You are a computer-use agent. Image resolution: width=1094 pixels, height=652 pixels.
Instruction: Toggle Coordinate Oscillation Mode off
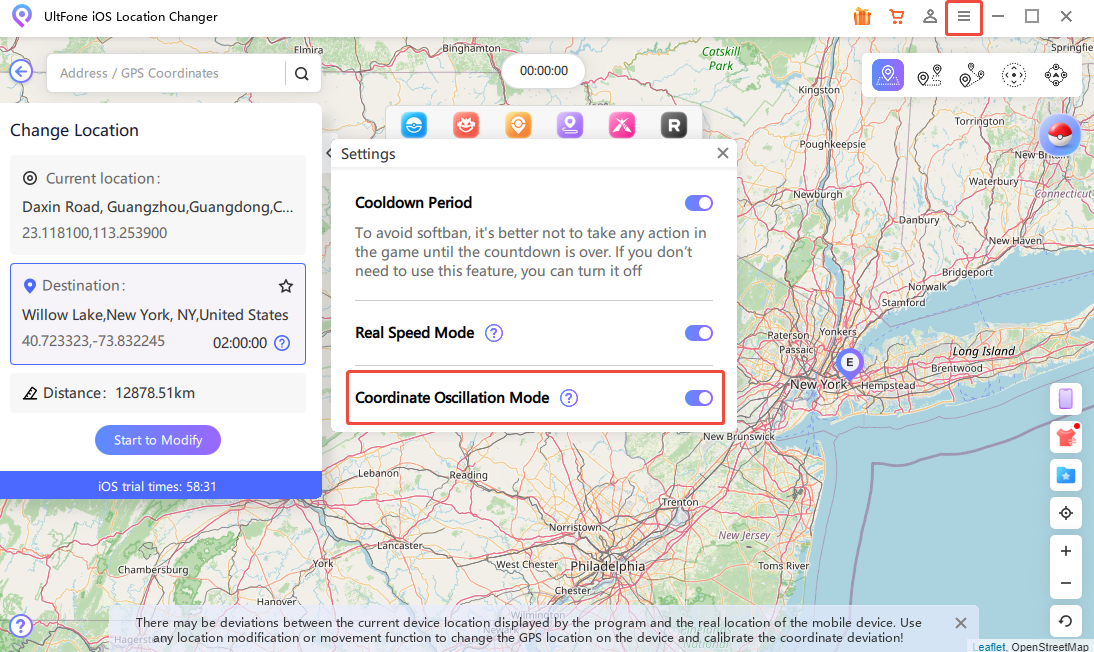(x=698, y=398)
